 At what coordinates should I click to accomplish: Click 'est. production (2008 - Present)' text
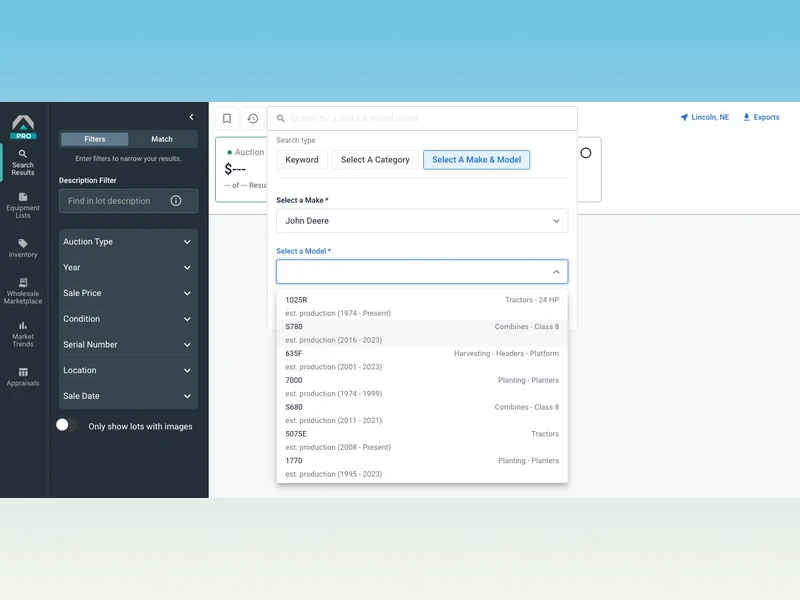[338, 447]
